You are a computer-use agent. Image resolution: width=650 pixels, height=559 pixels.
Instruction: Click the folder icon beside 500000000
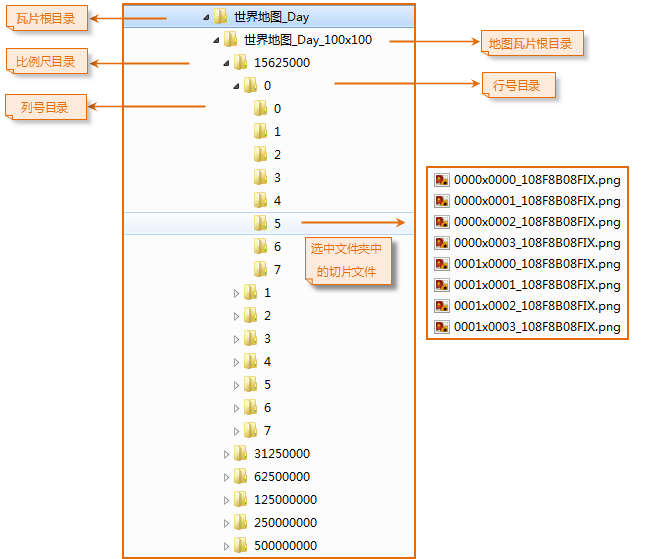point(240,546)
